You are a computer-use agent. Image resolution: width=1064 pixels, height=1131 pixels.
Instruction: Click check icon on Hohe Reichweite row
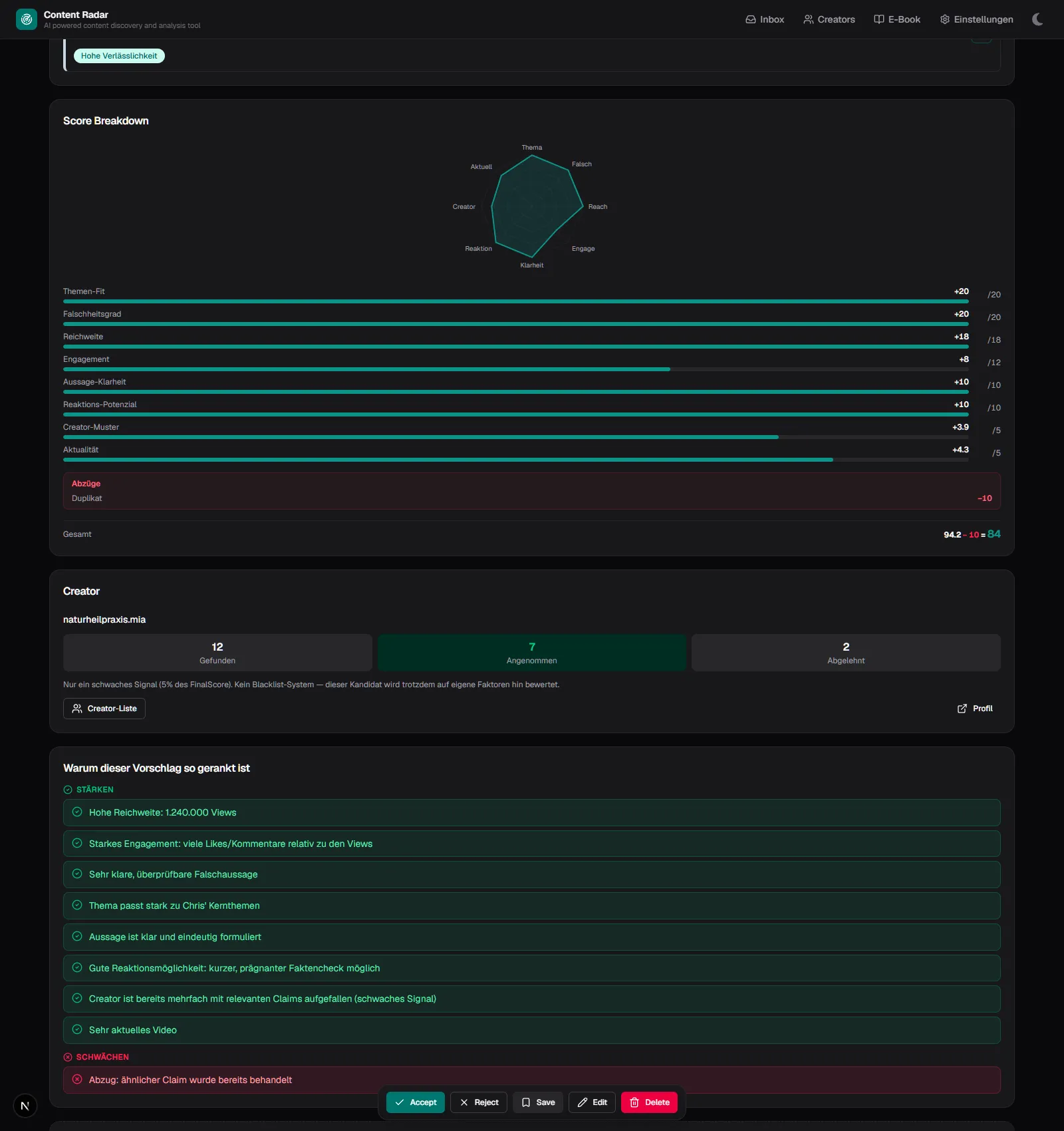click(77, 812)
